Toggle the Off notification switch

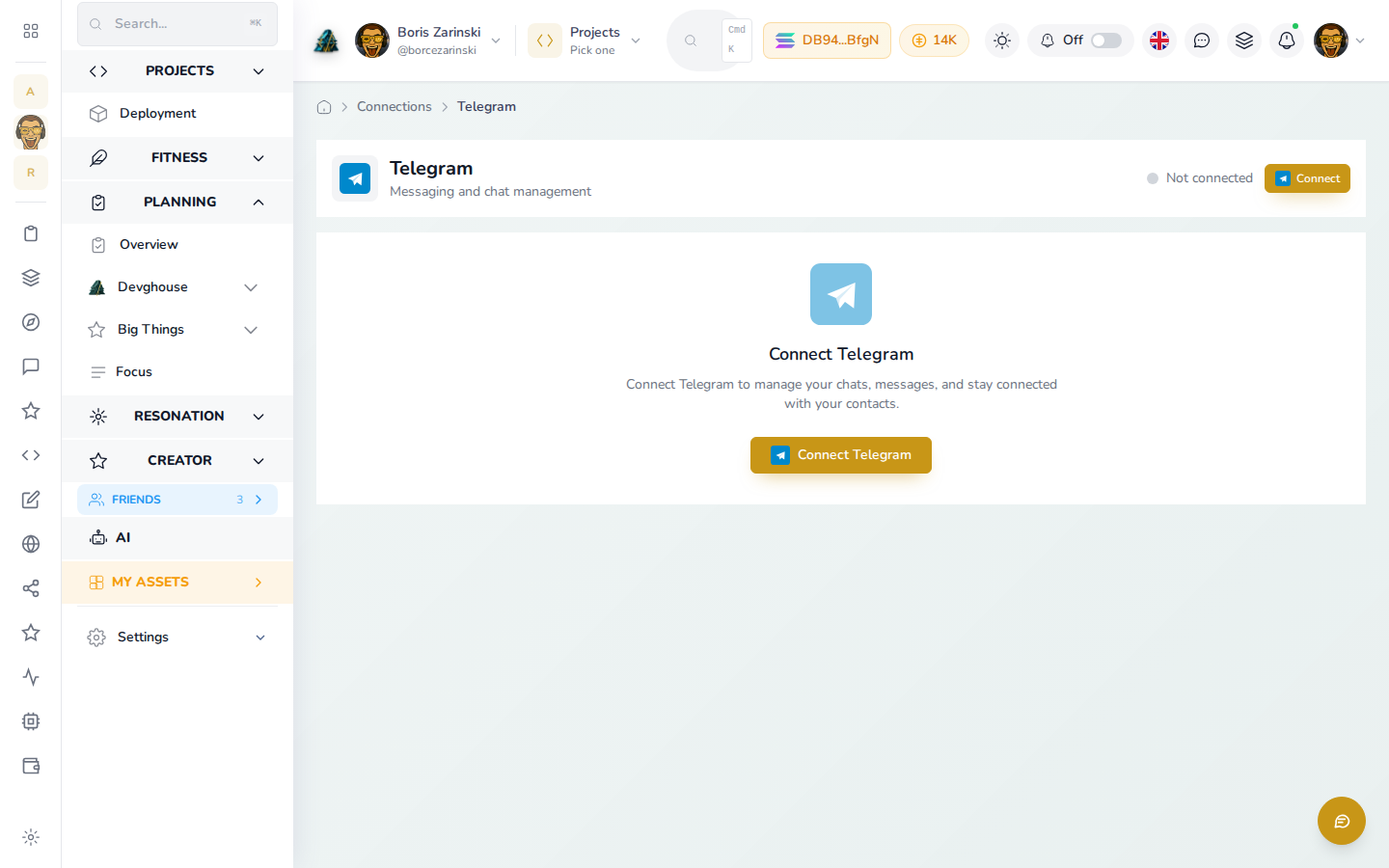(1106, 41)
